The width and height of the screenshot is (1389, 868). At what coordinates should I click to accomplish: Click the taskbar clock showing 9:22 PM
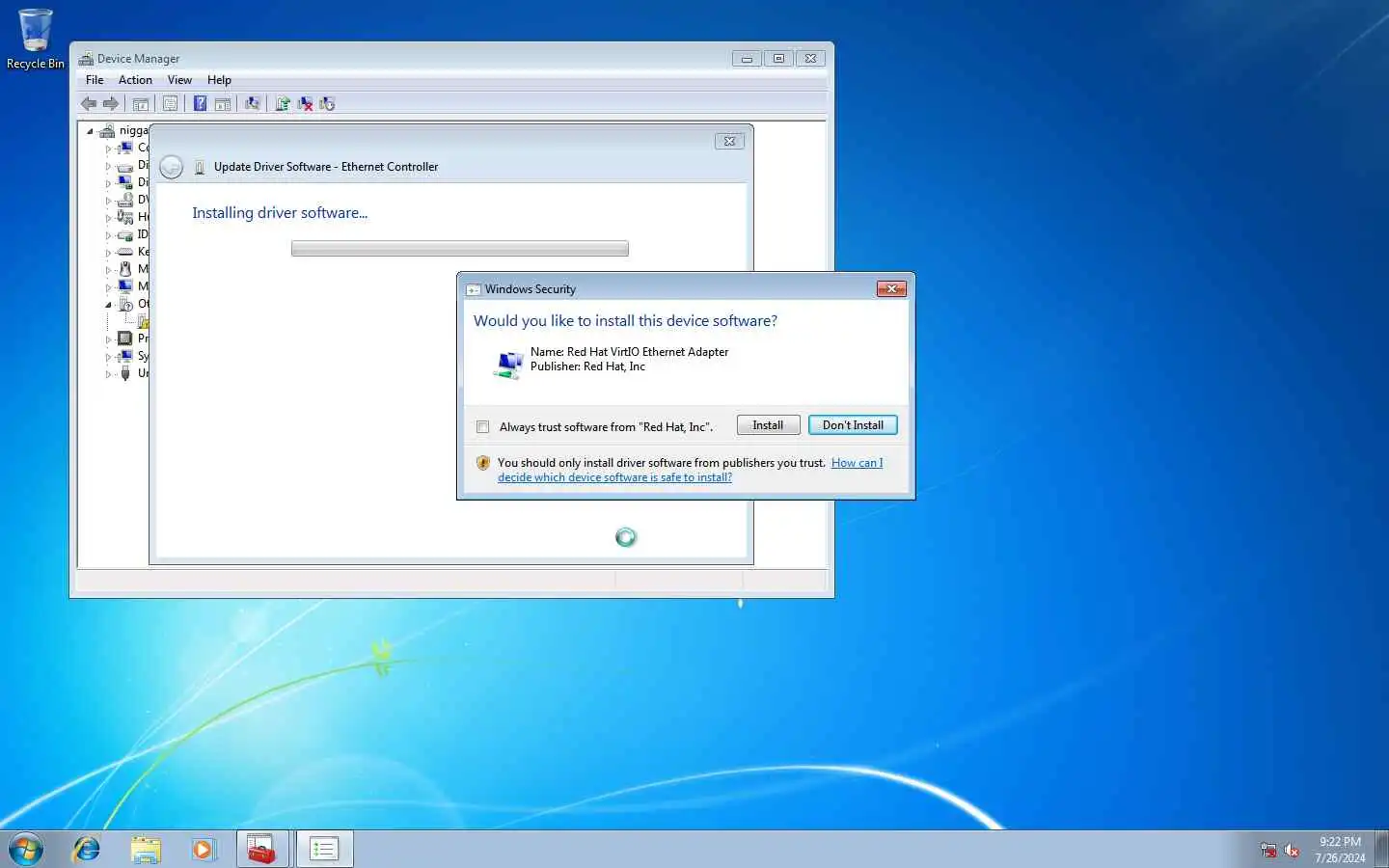1340,850
